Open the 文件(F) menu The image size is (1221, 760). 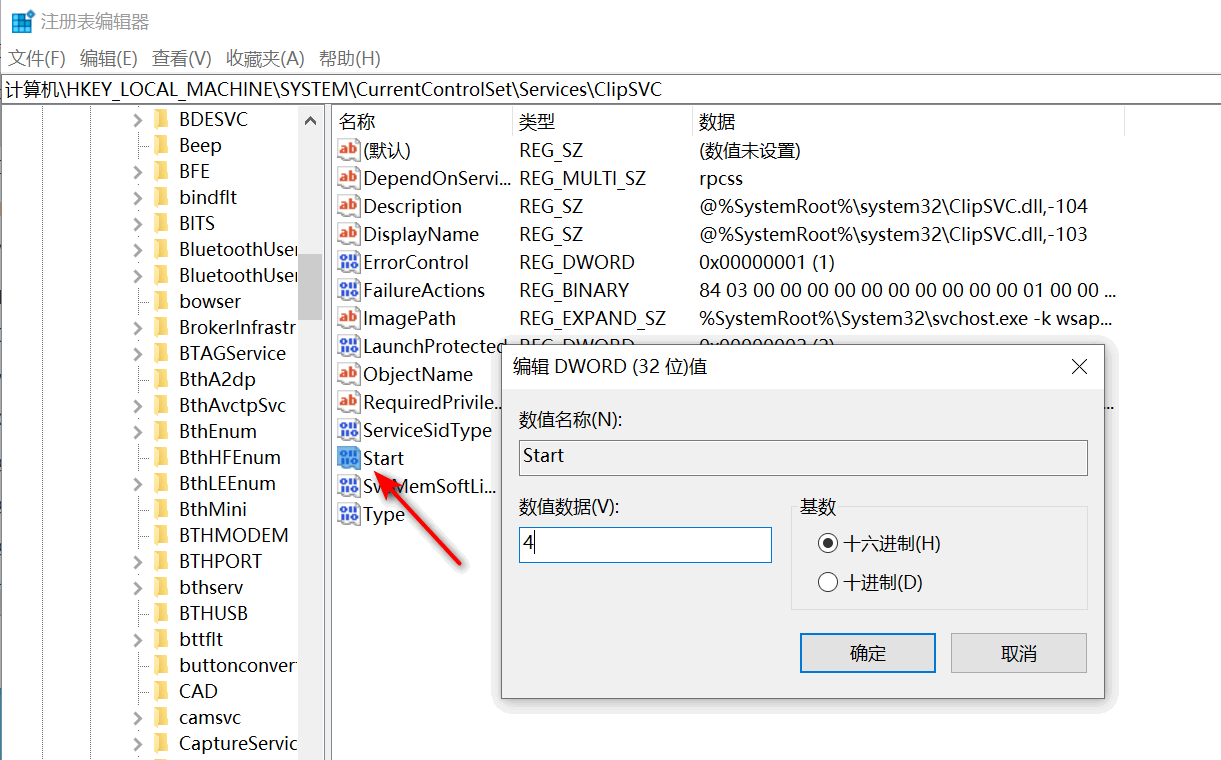[37, 58]
